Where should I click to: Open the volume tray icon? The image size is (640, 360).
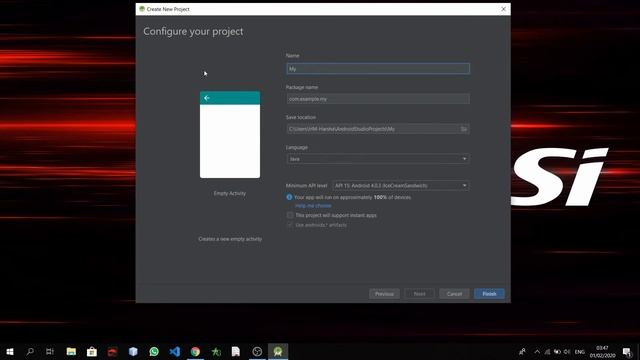pyautogui.click(x=567, y=351)
